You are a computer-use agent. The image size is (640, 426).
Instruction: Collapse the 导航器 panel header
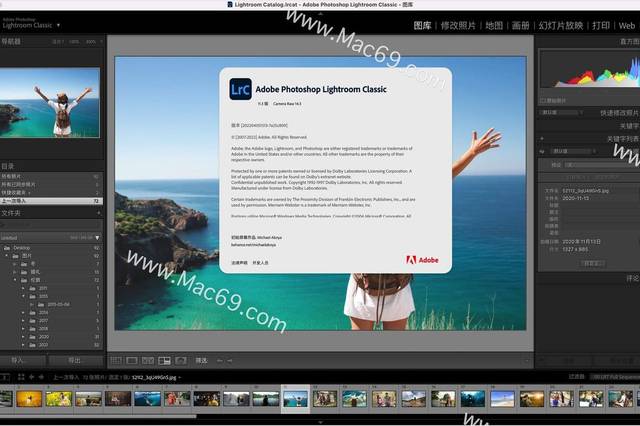pos(11,42)
